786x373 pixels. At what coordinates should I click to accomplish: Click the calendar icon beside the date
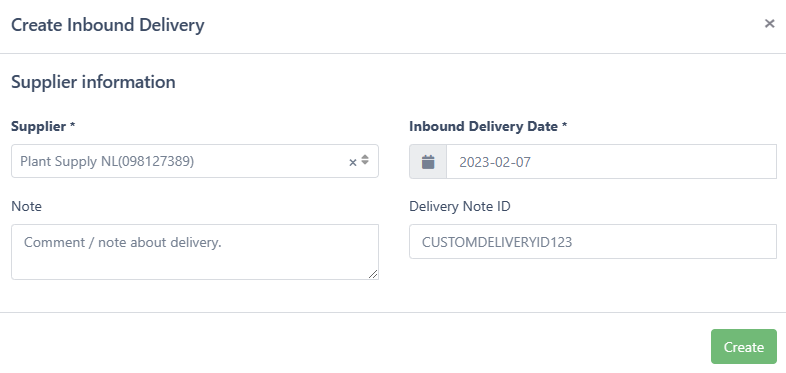[x=428, y=162]
